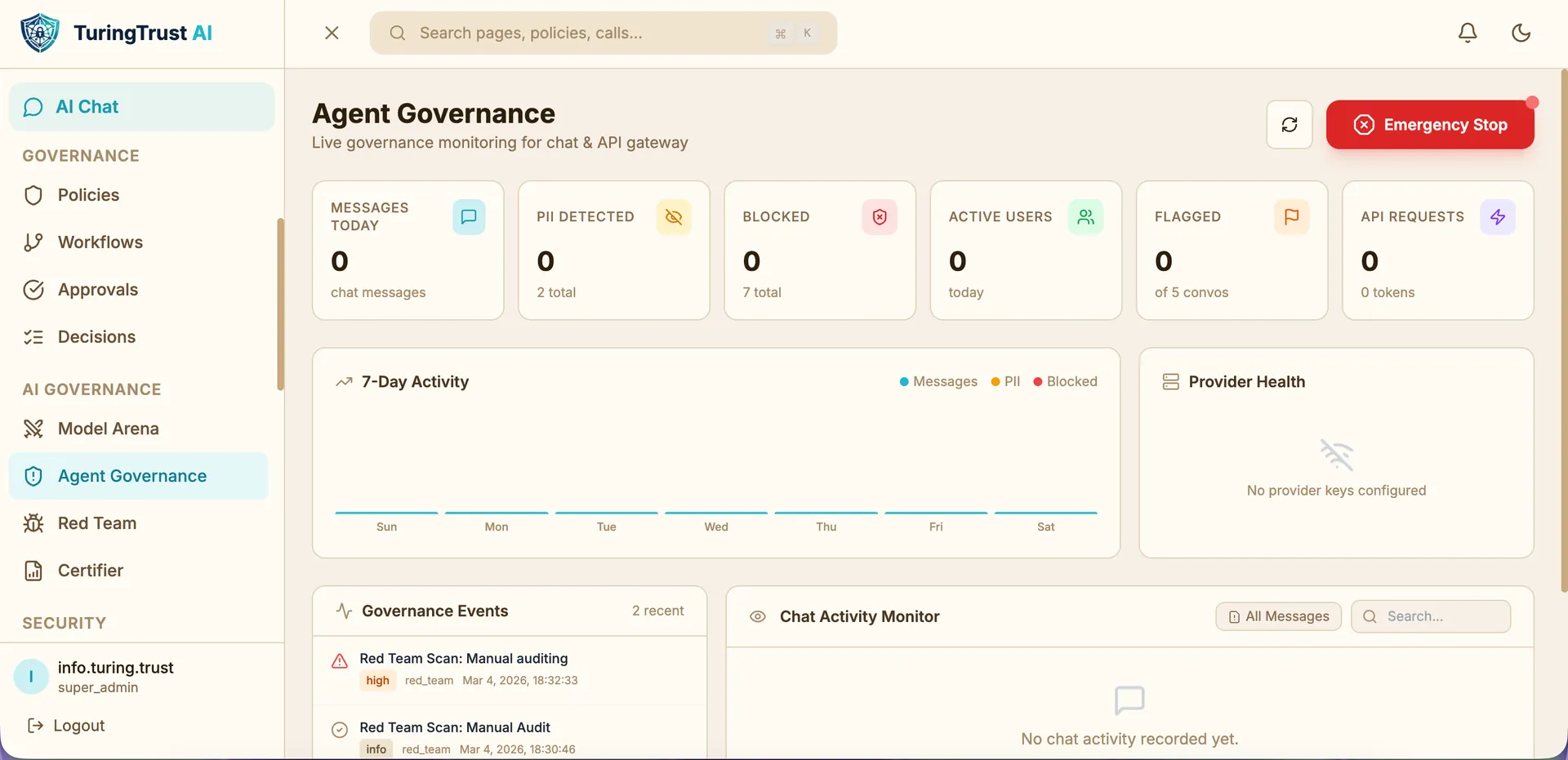Click the info severity badge
The width and height of the screenshot is (1568, 760).
pyautogui.click(x=376, y=749)
